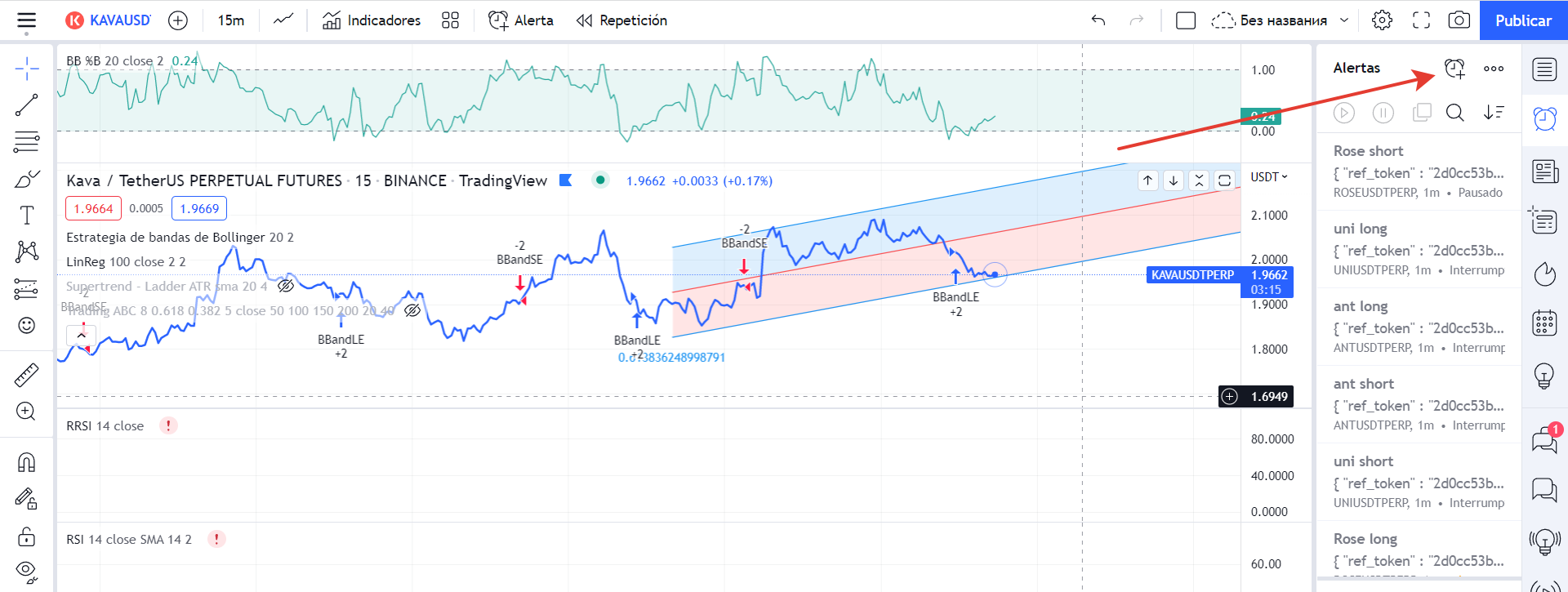The image size is (1568, 592).
Task: Activate the zoom in tool
Action: tap(27, 412)
